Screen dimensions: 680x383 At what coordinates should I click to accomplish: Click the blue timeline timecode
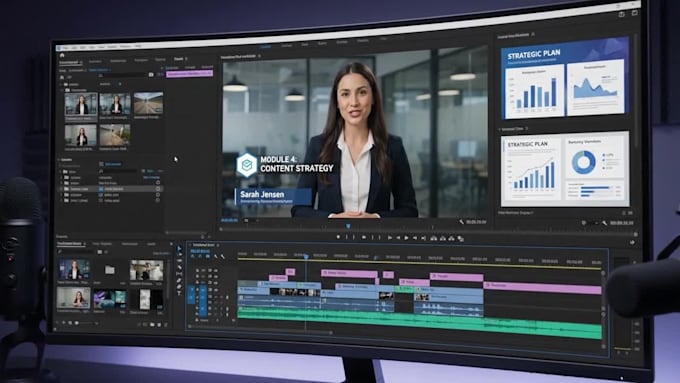[200, 251]
